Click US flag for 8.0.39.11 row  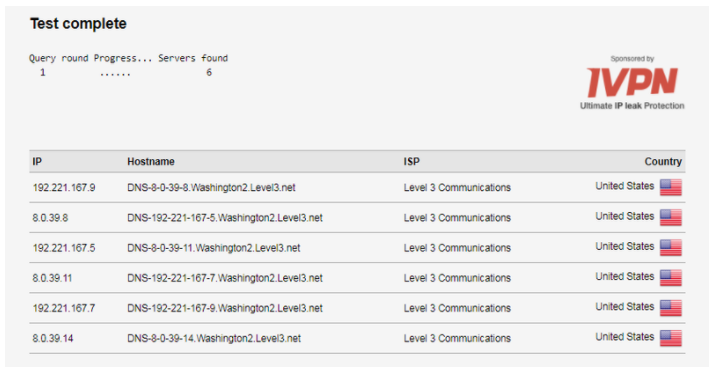671,278
